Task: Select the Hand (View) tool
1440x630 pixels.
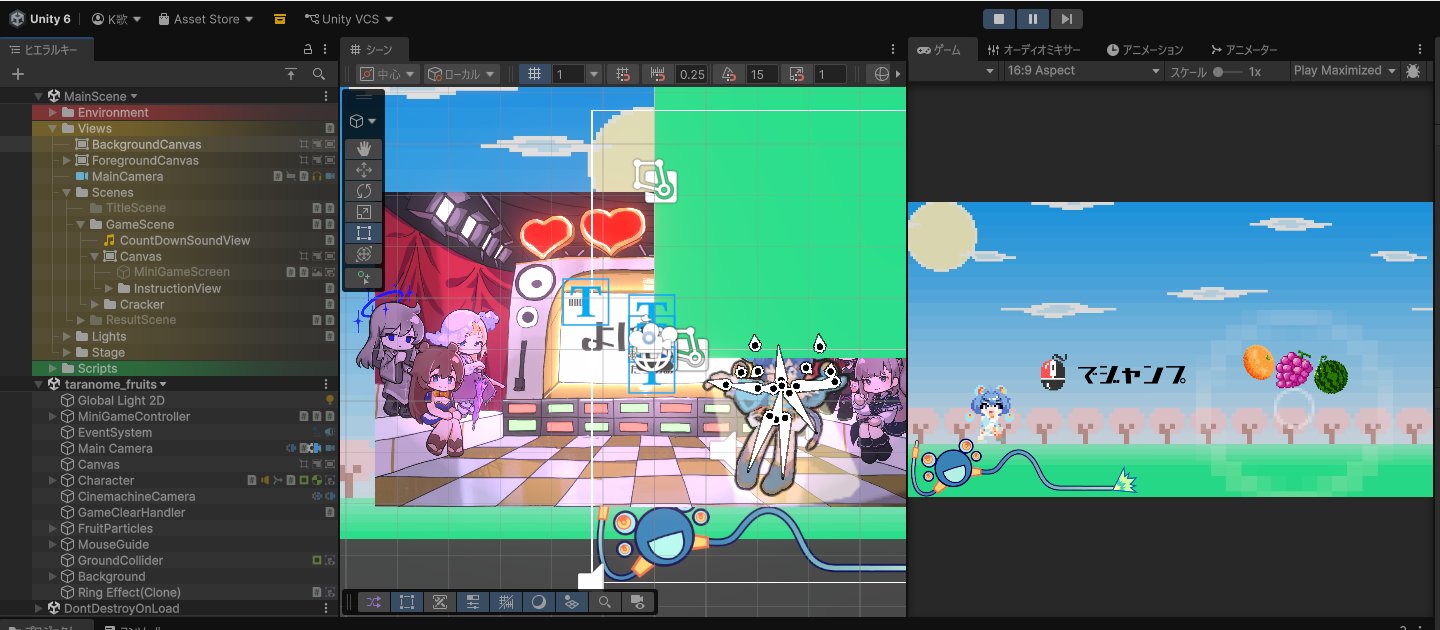Action: [364, 149]
